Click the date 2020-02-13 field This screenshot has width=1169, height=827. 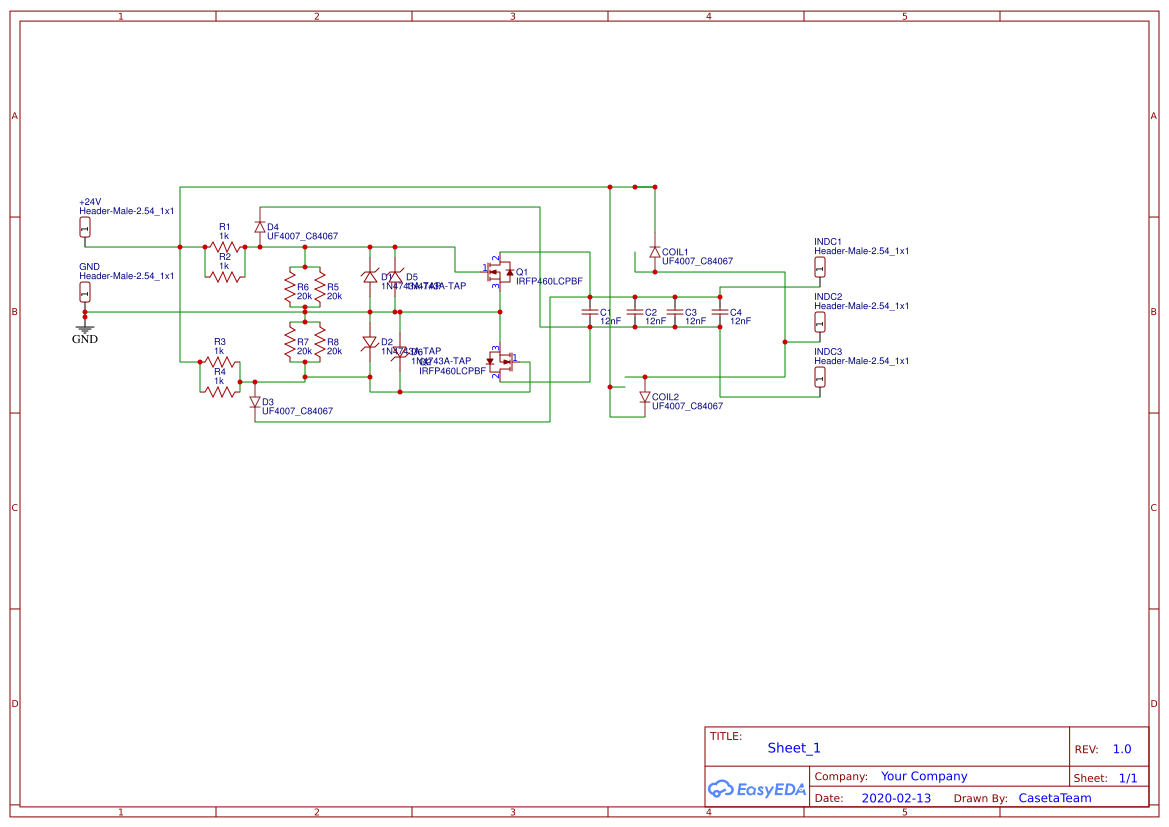point(895,798)
